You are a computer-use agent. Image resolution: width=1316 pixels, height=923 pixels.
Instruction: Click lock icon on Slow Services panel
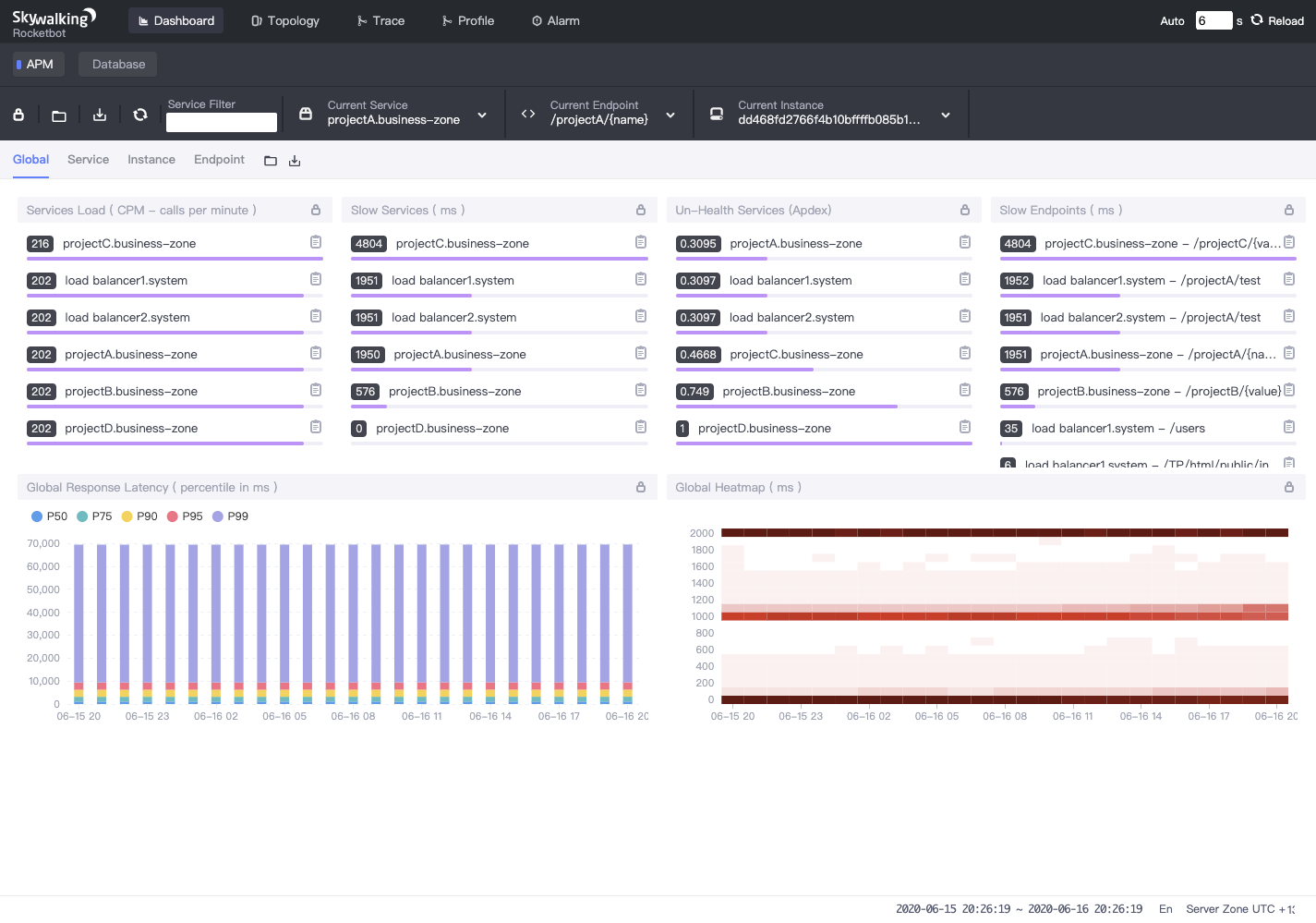641,210
